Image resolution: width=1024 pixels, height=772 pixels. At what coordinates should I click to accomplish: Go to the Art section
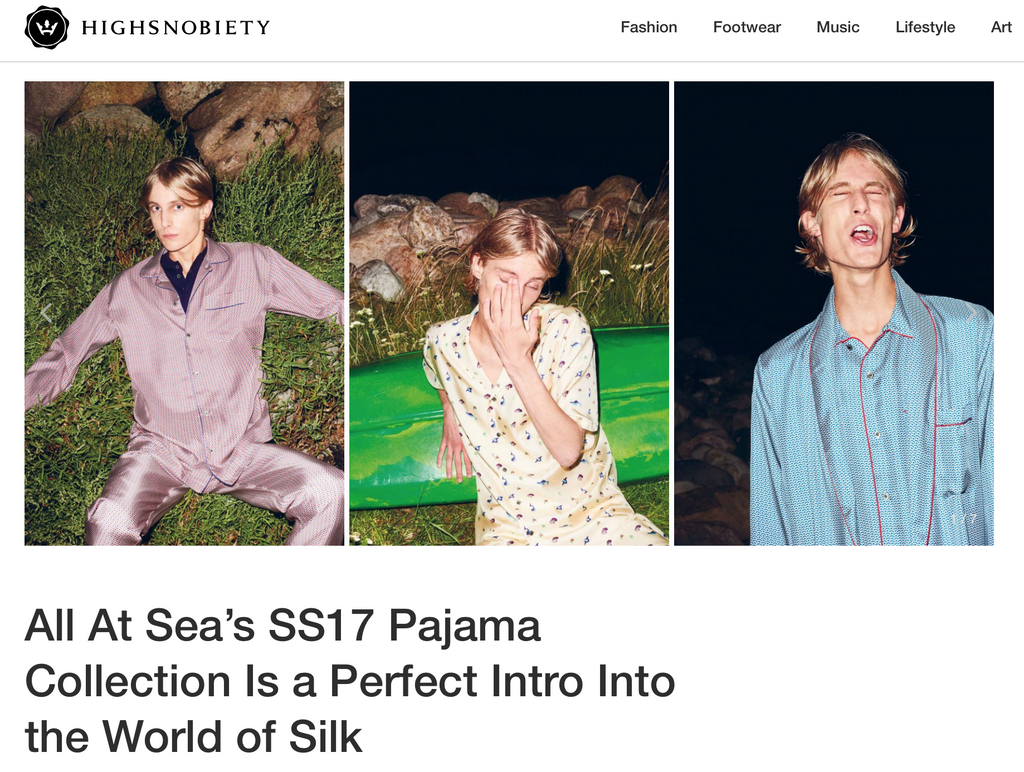pos(1001,27)
